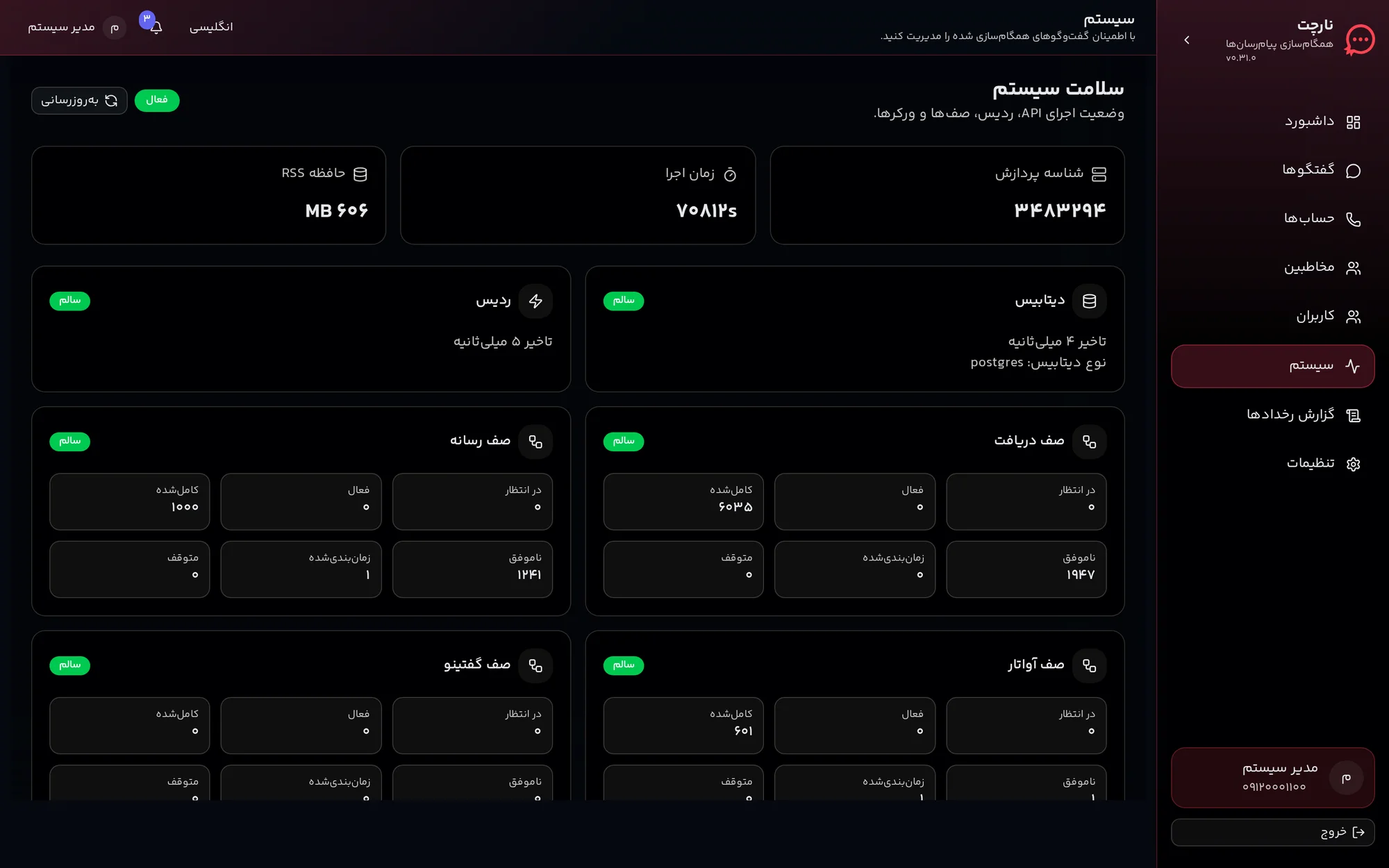Open notifications bell in top bar
1389x868 pixels.
click(x=156, y=27)
